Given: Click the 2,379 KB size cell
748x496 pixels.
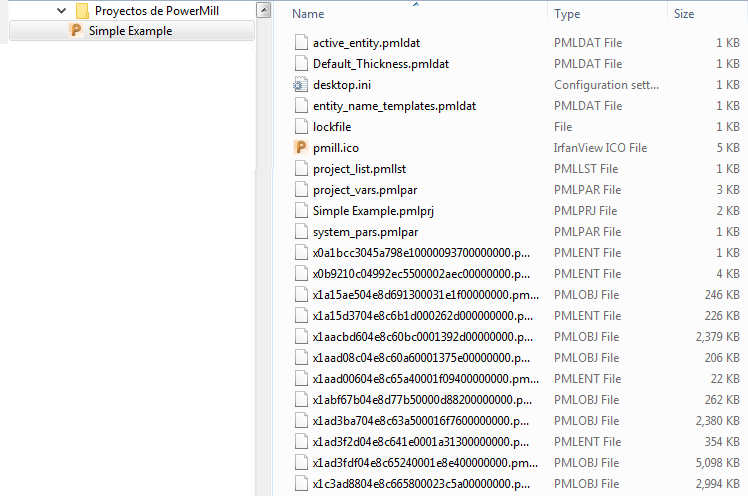Looking at the screenshot, I should click(x=717, y=337).
